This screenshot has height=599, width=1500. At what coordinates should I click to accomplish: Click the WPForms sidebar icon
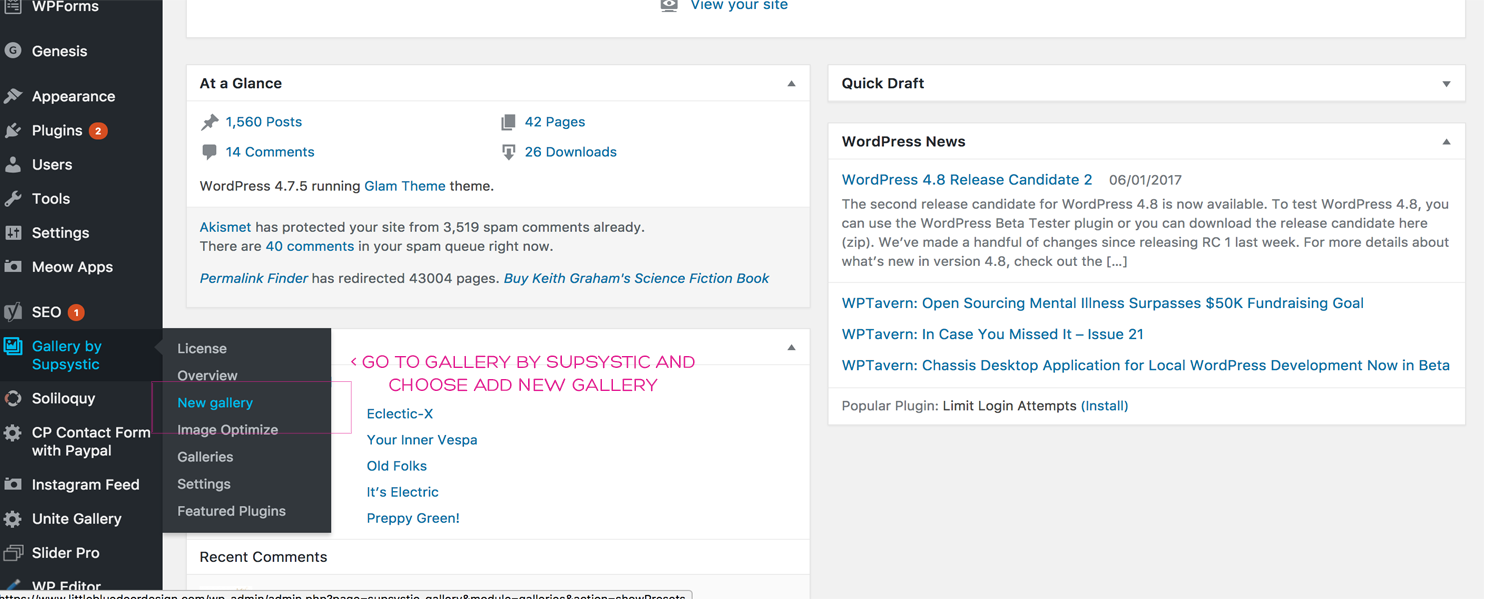pyautogui.click(x=13, y=6)
